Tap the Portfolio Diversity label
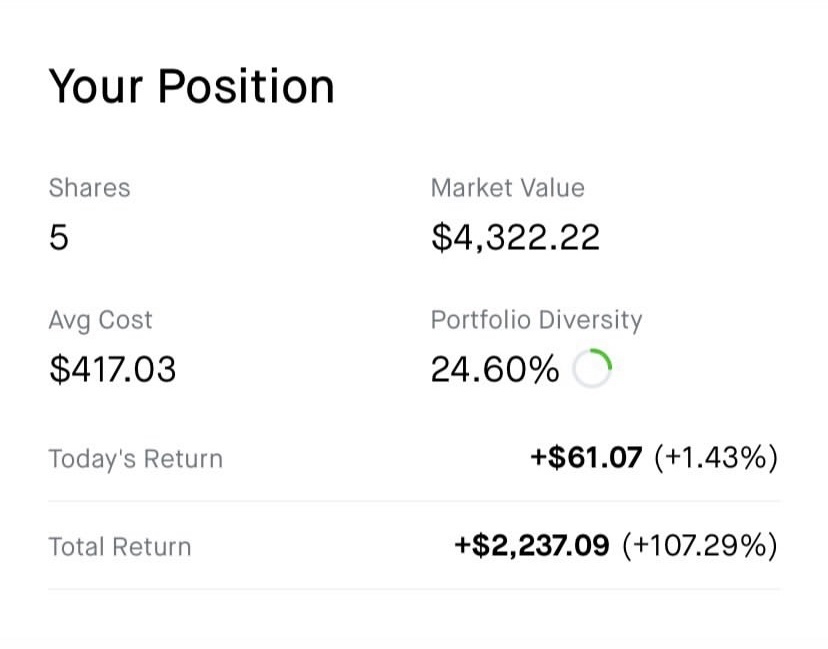The width and height of the screenshot is (828, 649). coord(536,321)
